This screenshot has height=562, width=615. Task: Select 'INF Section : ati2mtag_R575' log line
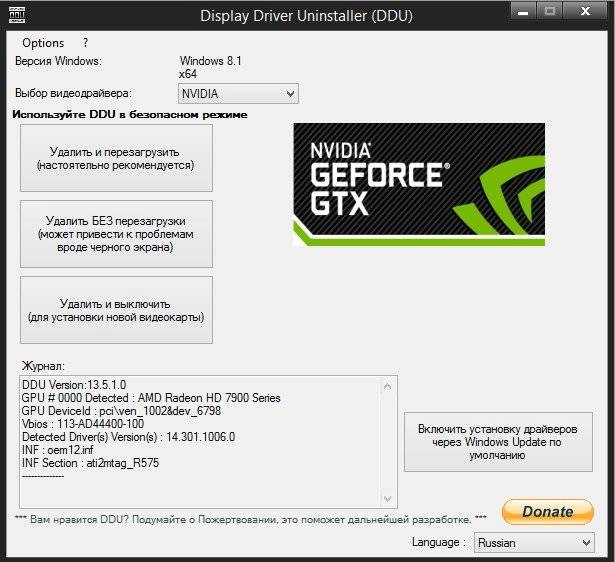pos(91,463)
